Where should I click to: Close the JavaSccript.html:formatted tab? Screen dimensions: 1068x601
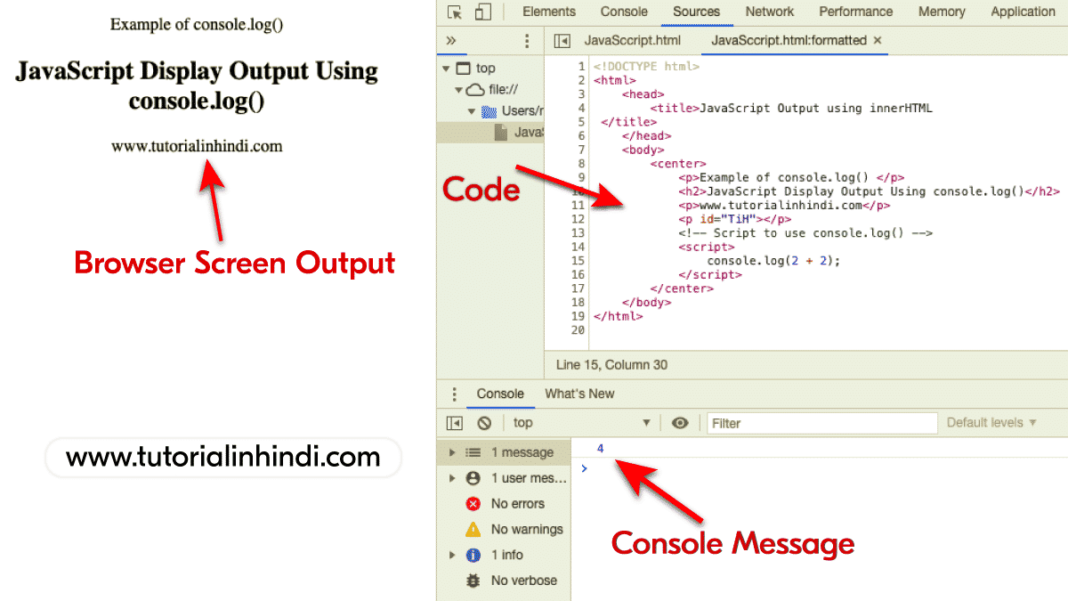[x=878, y=41]
